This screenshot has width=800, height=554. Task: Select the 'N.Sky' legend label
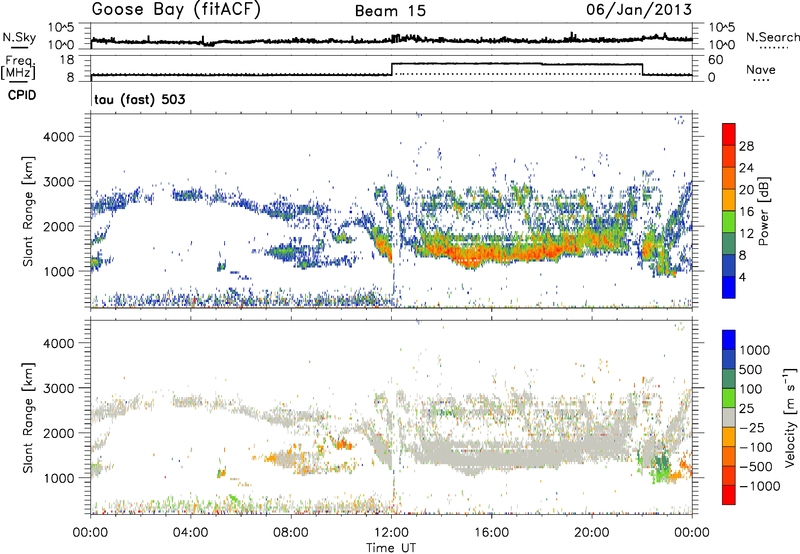19,37
